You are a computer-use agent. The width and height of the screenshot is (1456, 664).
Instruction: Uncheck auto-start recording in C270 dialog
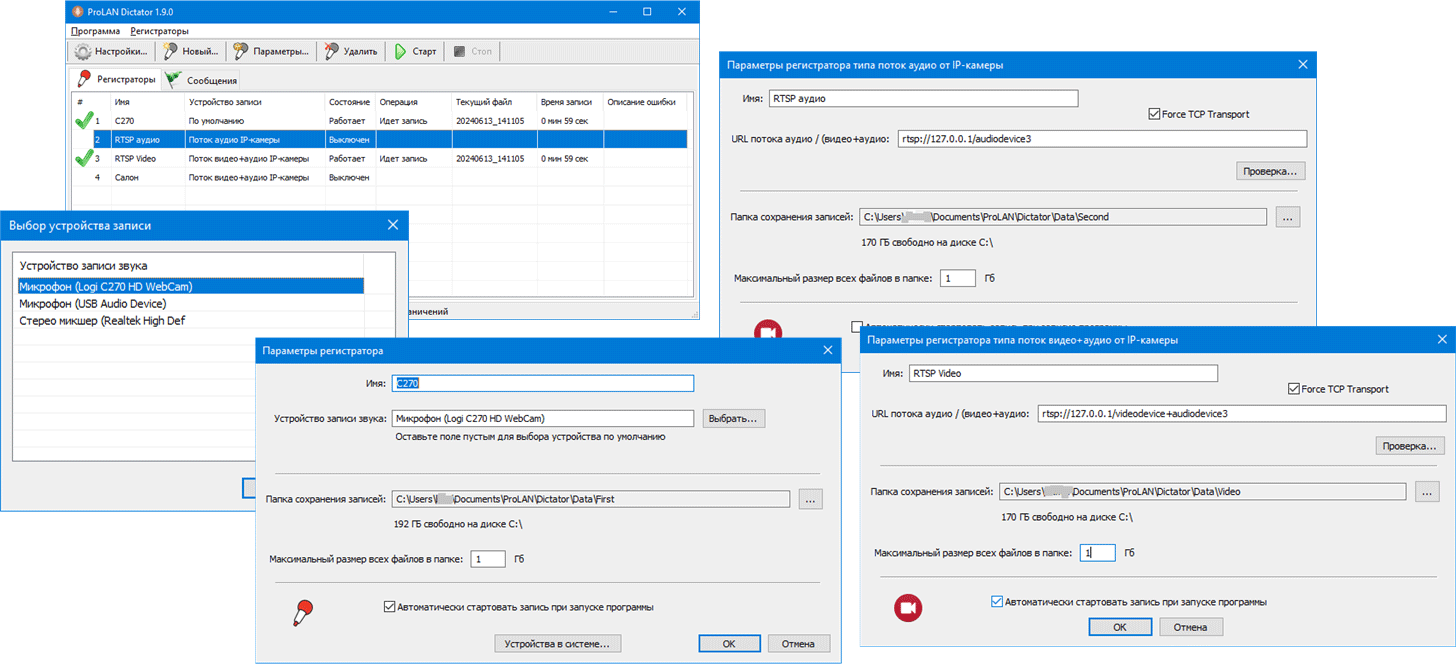click(389, 606)
